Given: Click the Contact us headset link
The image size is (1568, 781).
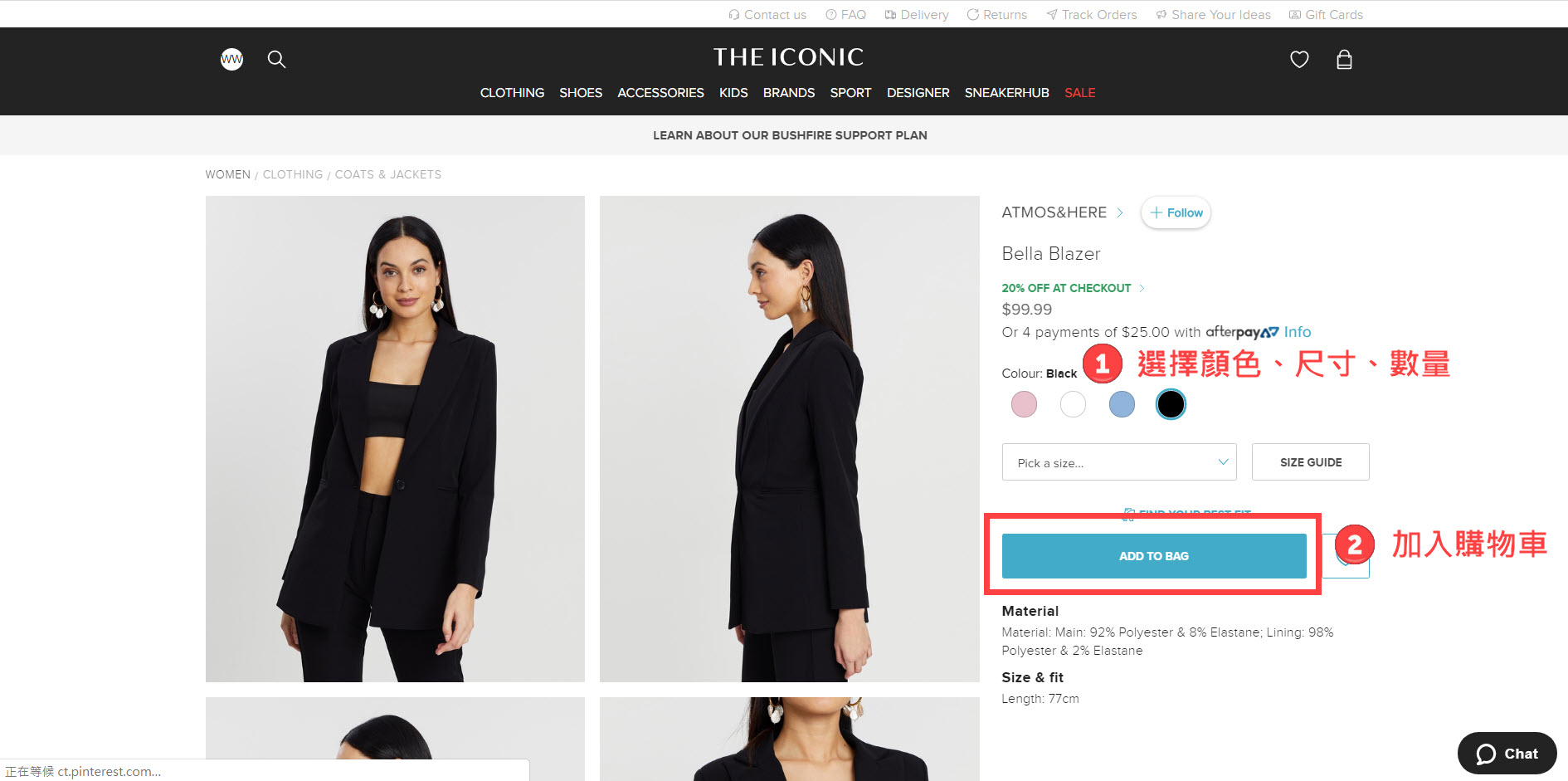Looking at the screenshot, I should click(x=767, y=14).
